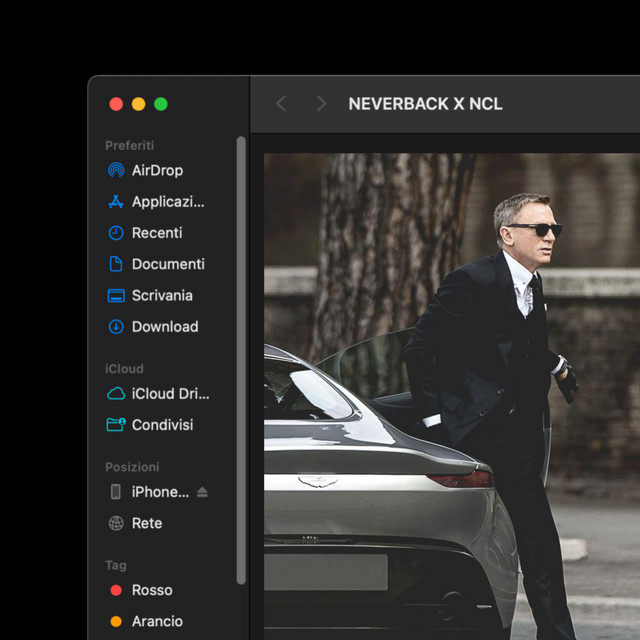Click the Applicazioni app icon

click(116, 202)
